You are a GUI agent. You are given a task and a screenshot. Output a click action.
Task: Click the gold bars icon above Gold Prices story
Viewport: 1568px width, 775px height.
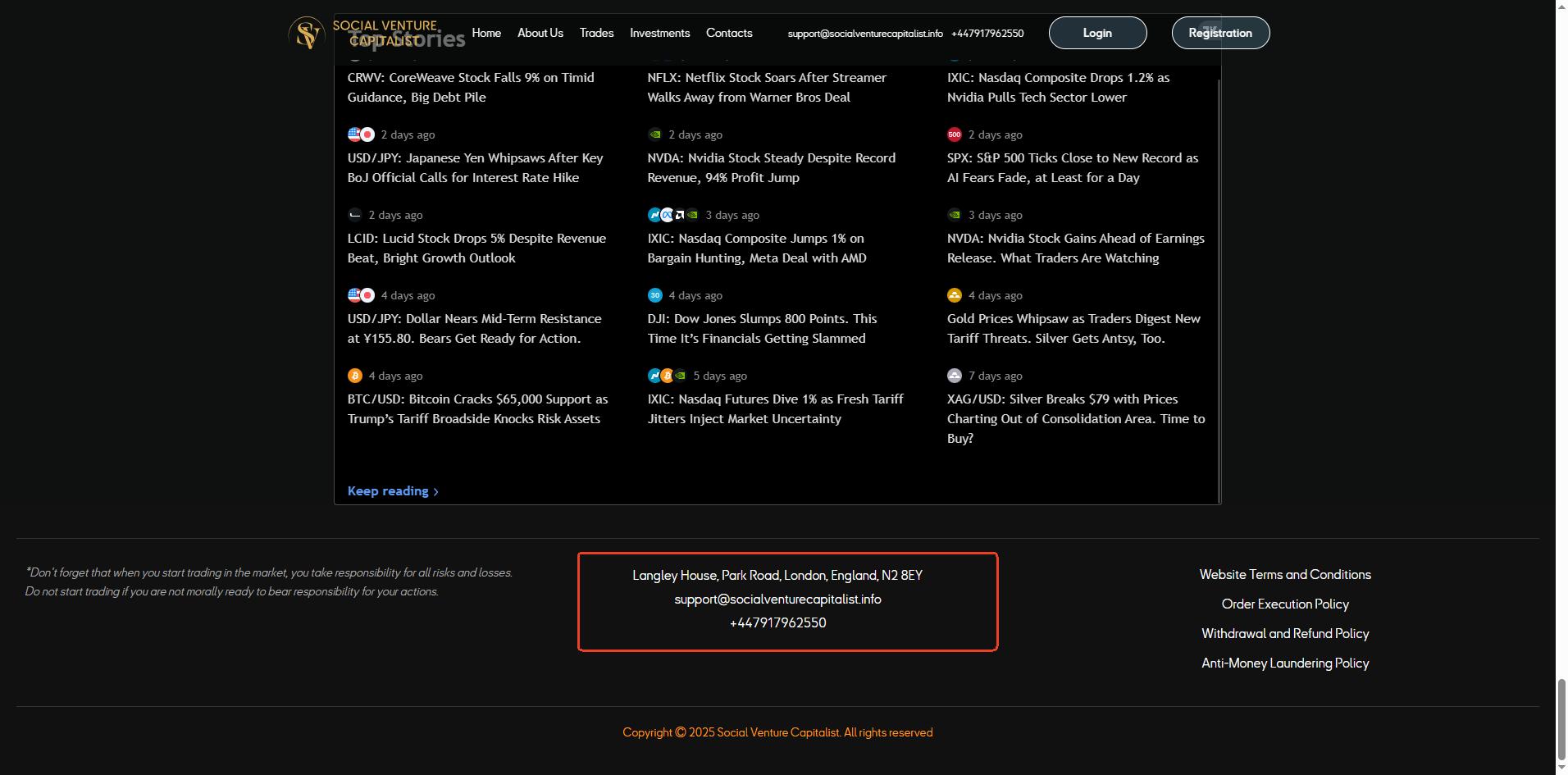coord(954,295)
